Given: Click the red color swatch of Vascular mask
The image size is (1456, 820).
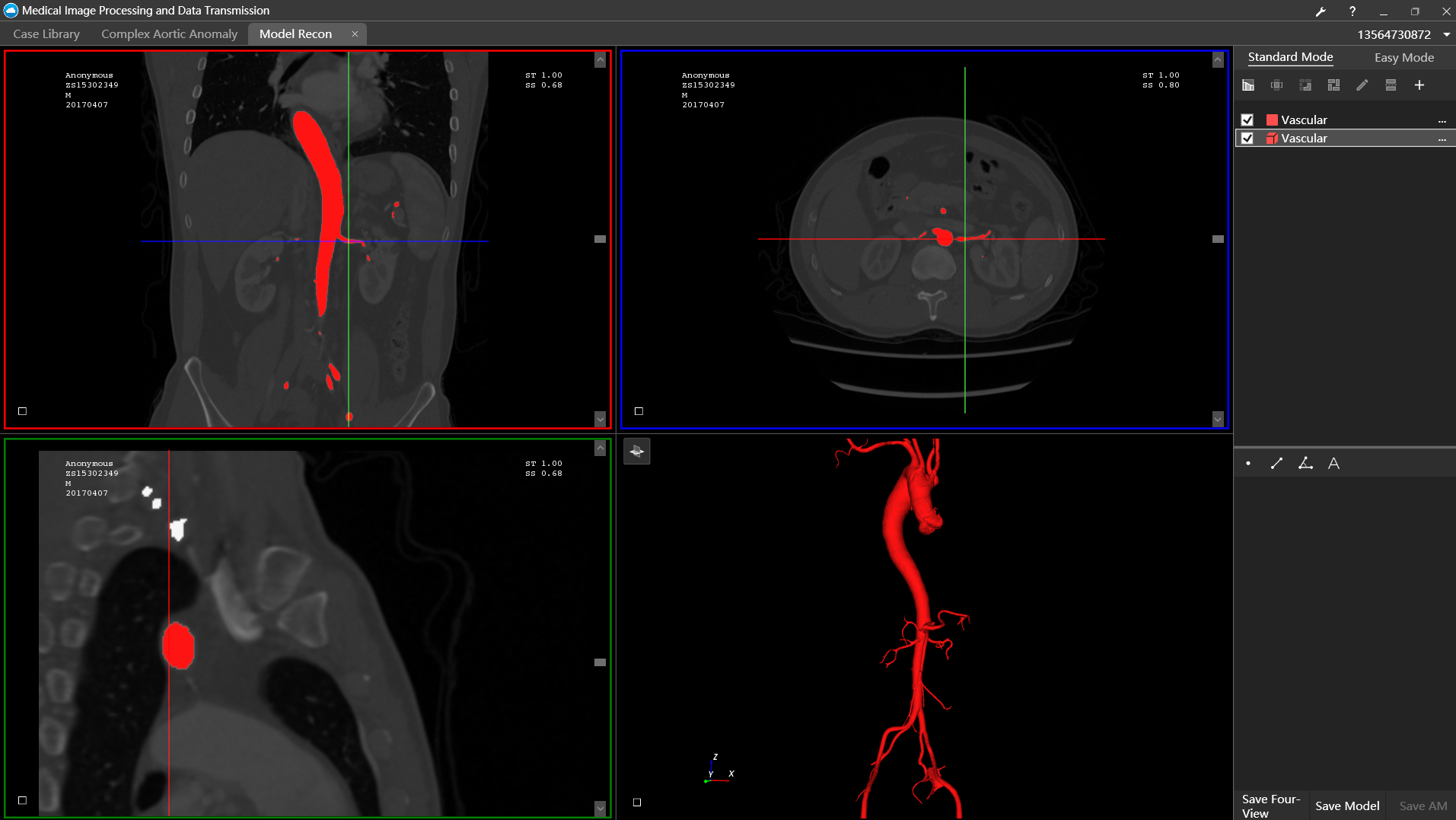Looking at the screenshot, I should 1272,120.
